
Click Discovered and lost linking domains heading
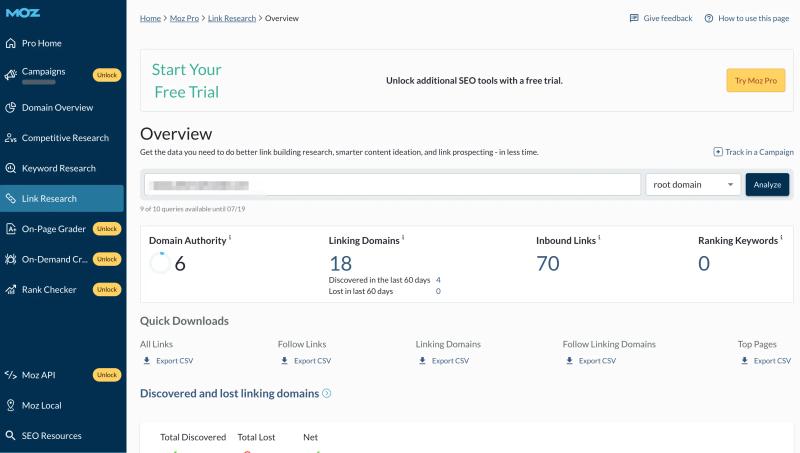tap(230, 393)
